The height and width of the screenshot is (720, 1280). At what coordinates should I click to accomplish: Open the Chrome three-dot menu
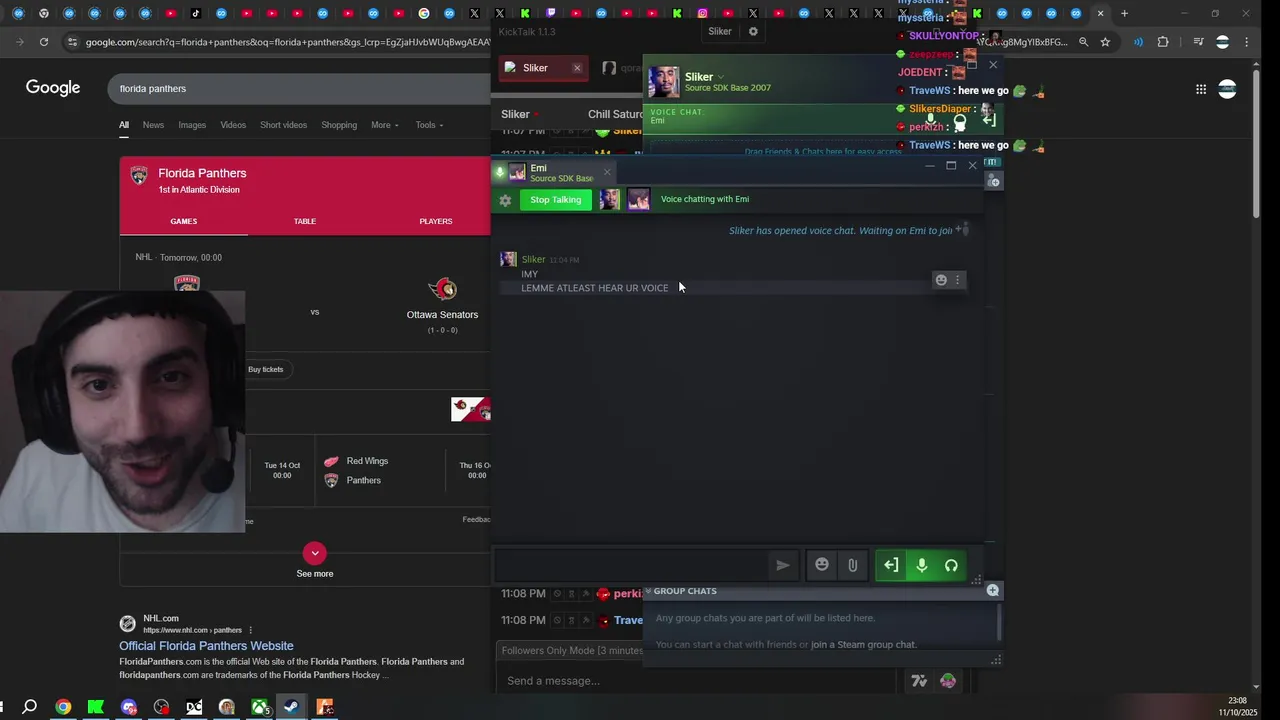click(1246, 42)
